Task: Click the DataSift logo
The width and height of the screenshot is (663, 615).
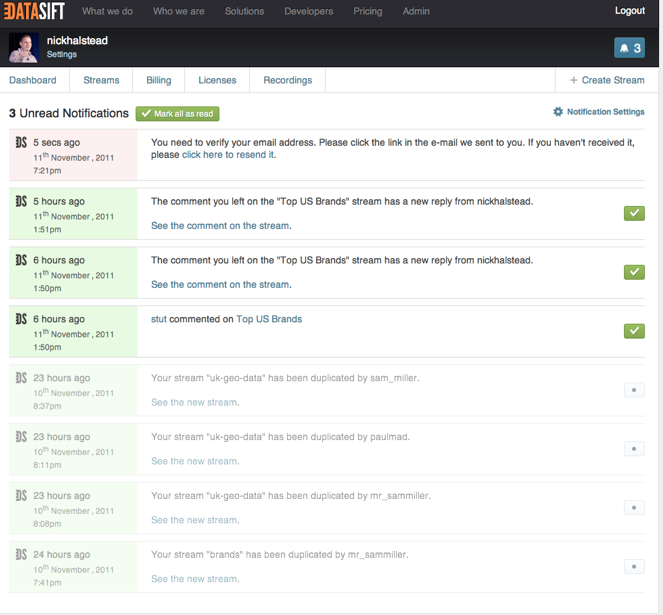Action: point(34,11)
